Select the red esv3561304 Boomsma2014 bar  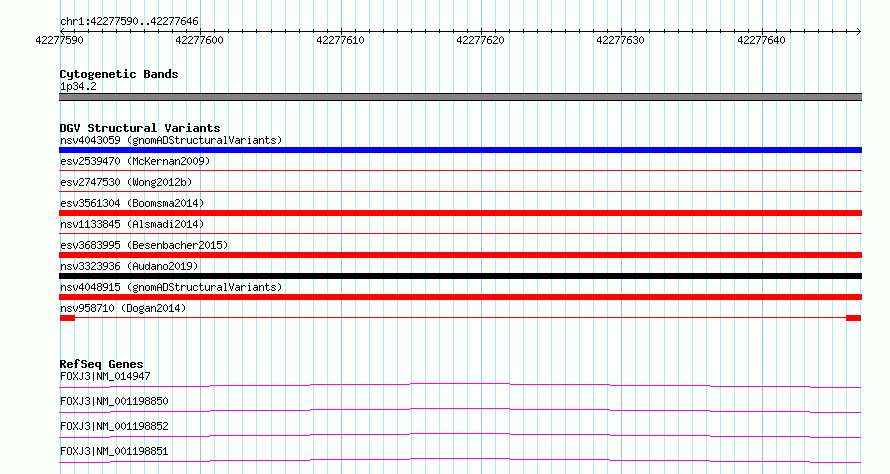click(x=460, y=213)
